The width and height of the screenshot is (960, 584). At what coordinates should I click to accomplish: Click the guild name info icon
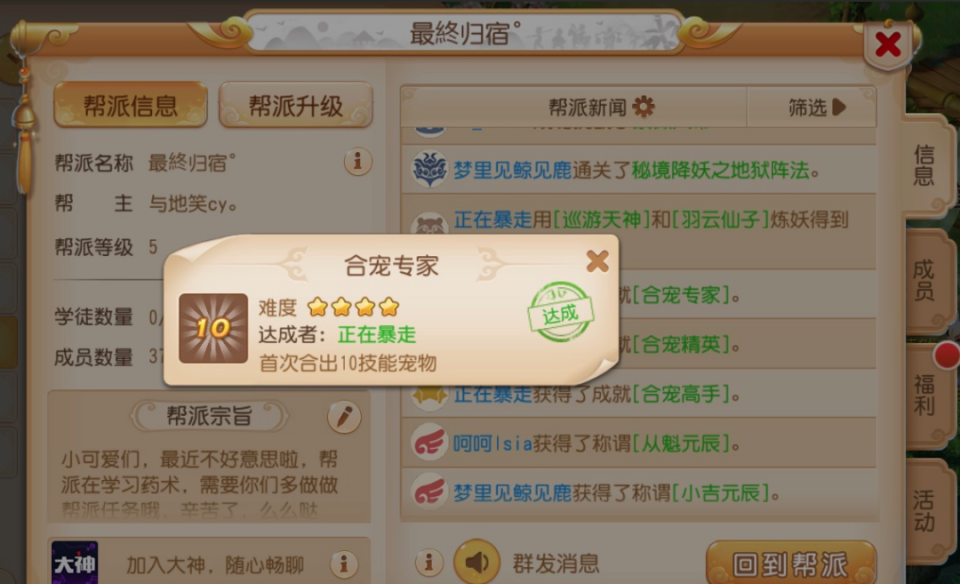click(x=358, y=162)
